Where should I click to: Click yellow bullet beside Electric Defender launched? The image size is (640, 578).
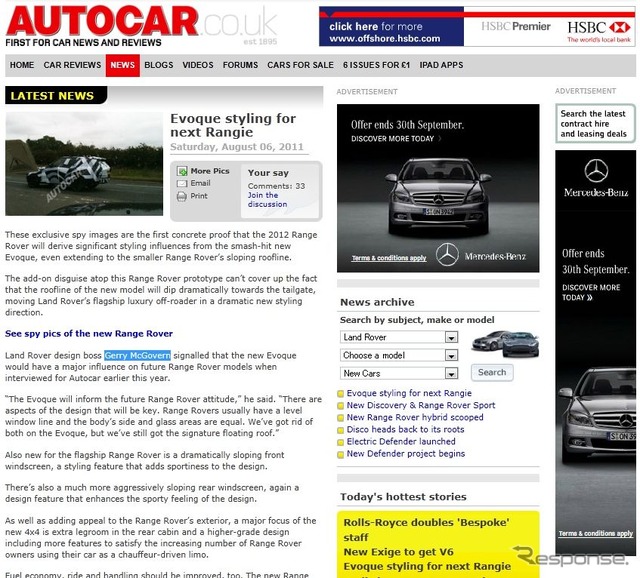click(340, 442)
